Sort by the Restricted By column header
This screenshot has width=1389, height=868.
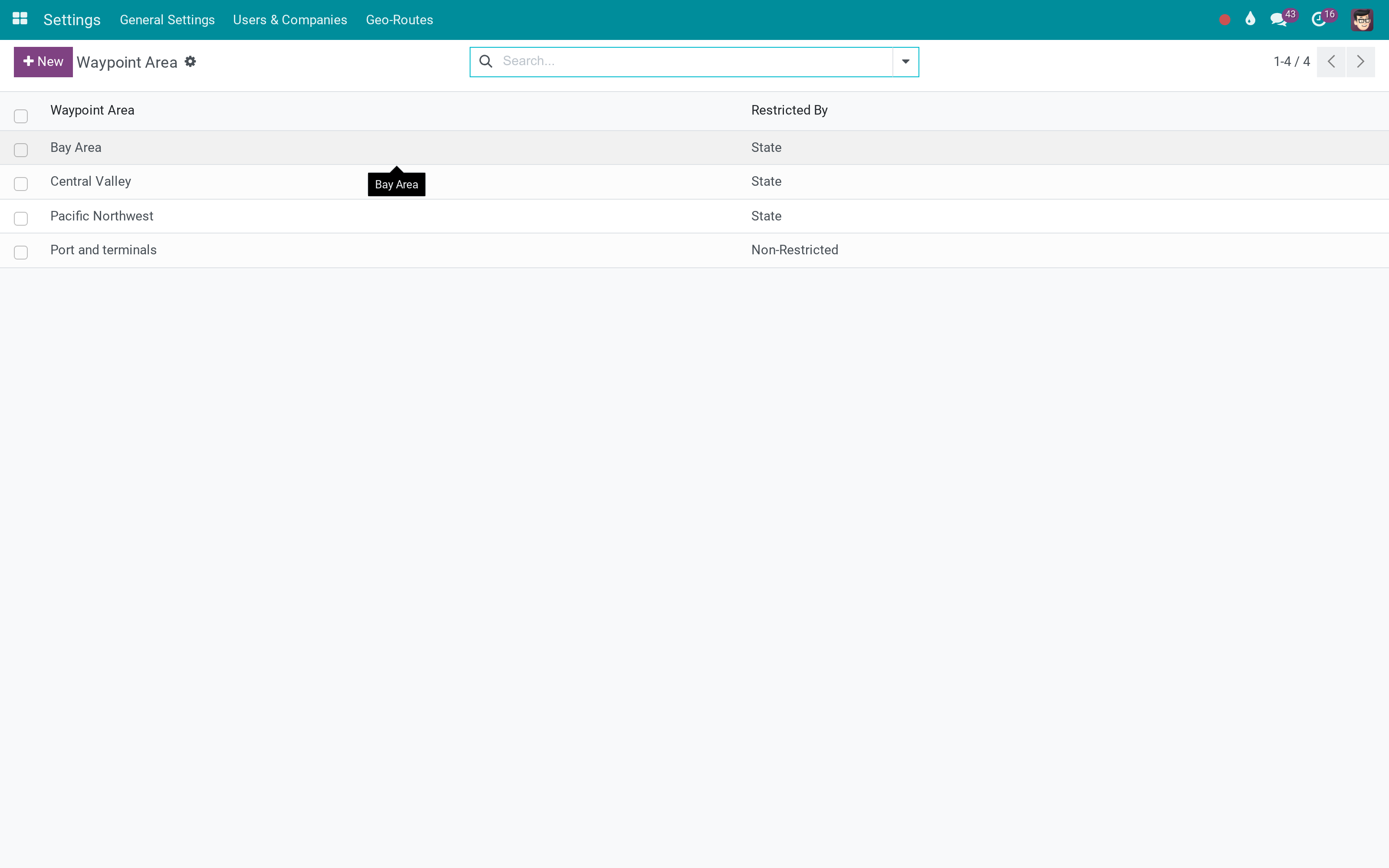point(789,110)
